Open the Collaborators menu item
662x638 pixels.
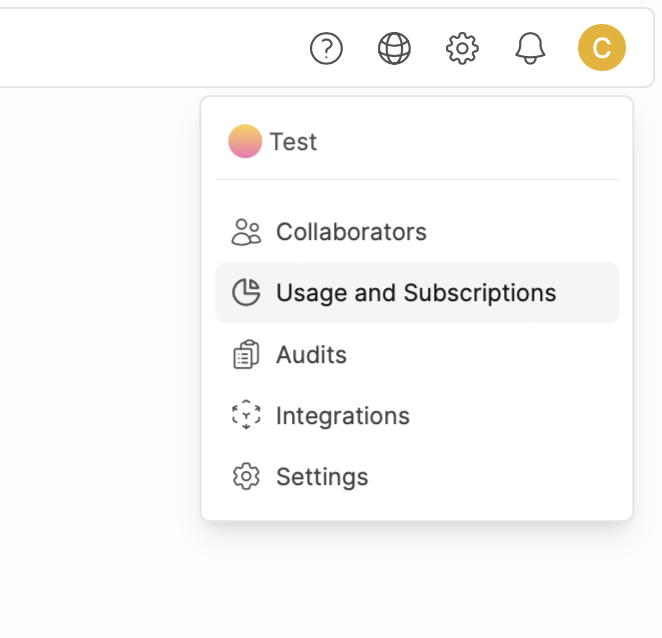(351, 232)
